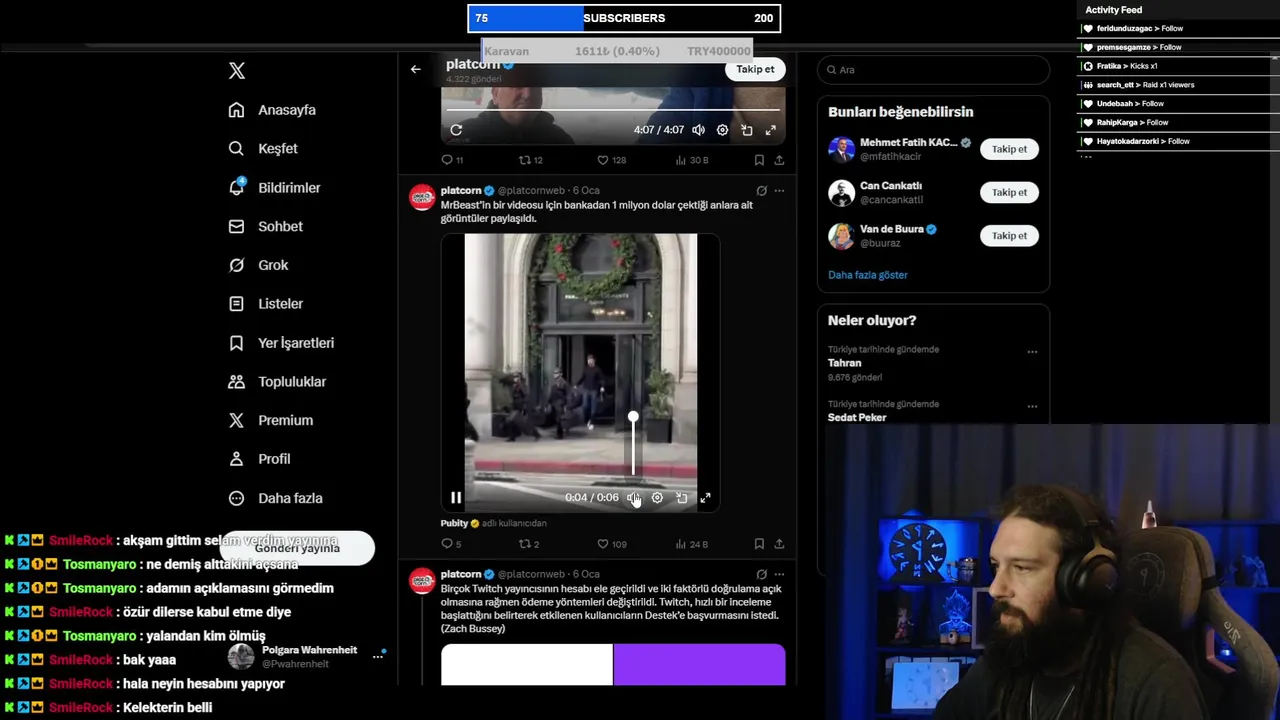Mute the MrBeast video sound
The image size is (1280, 720).
click(633, 497)
